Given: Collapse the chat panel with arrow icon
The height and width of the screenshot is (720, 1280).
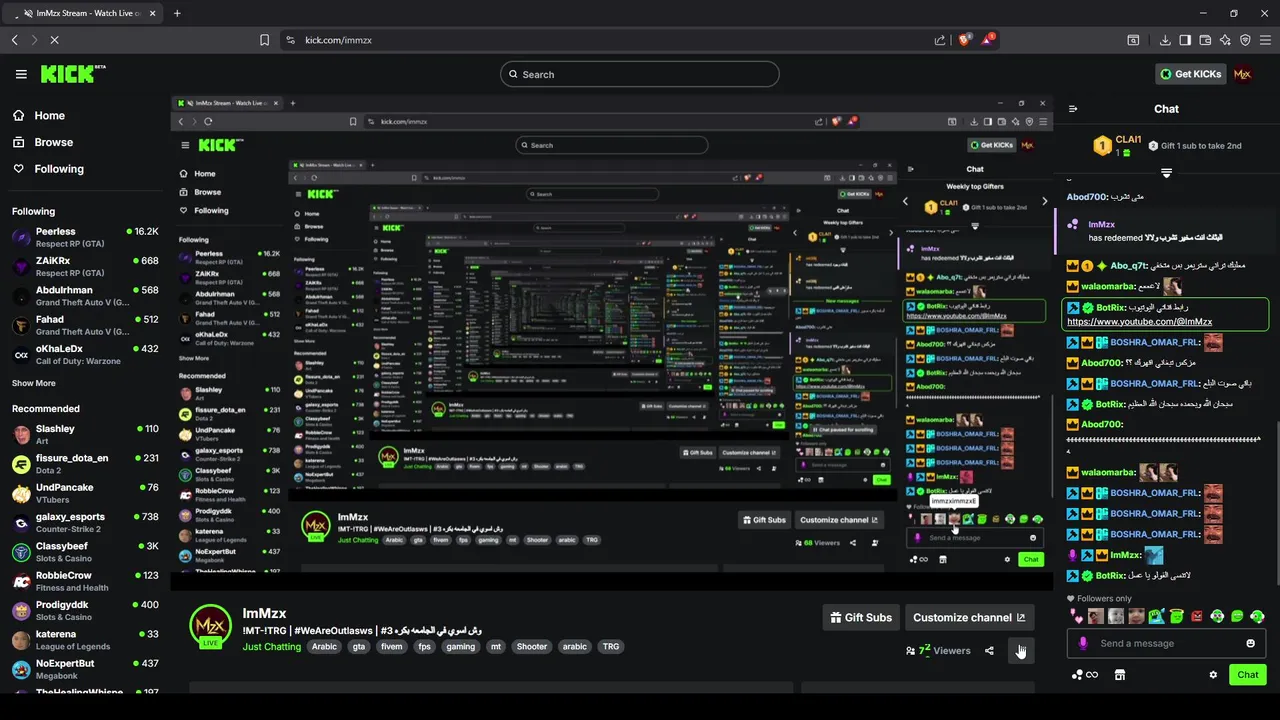Looking at the screenshot, I should (1073, 109).
